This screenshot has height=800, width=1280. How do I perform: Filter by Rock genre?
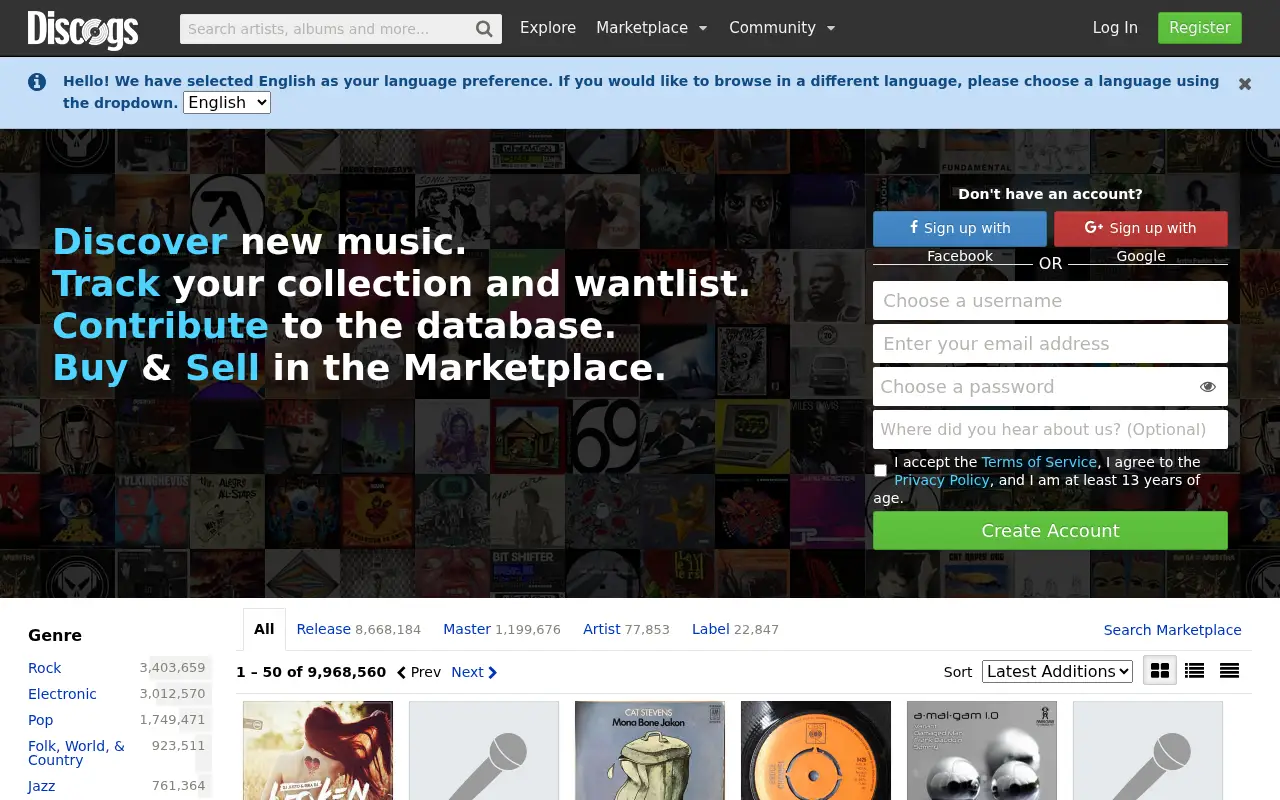44,668
